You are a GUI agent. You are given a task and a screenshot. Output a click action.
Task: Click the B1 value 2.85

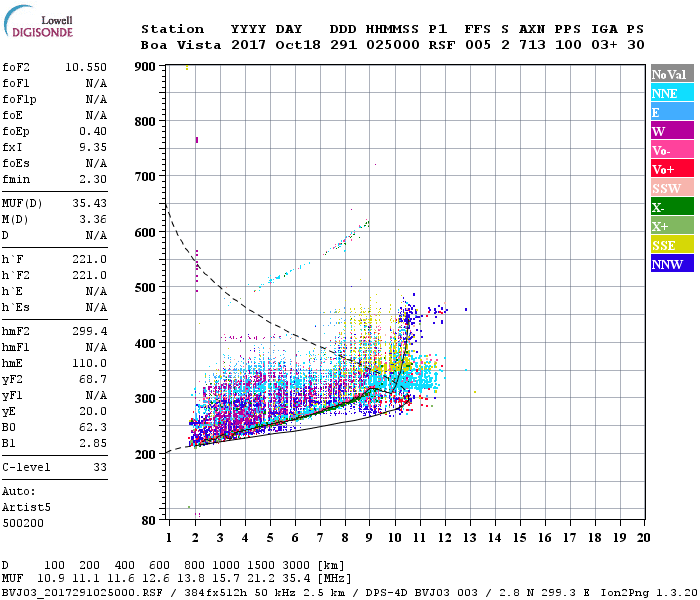click(x=93, y=443)
